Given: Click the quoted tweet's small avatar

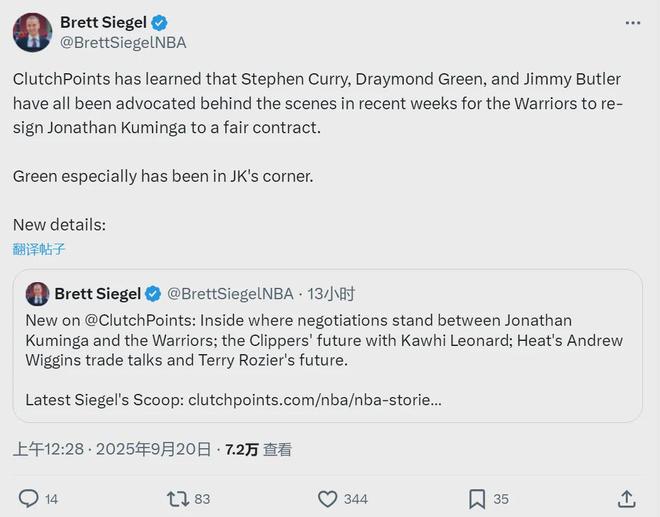Looking at the screenshot, I should (37, 294).
